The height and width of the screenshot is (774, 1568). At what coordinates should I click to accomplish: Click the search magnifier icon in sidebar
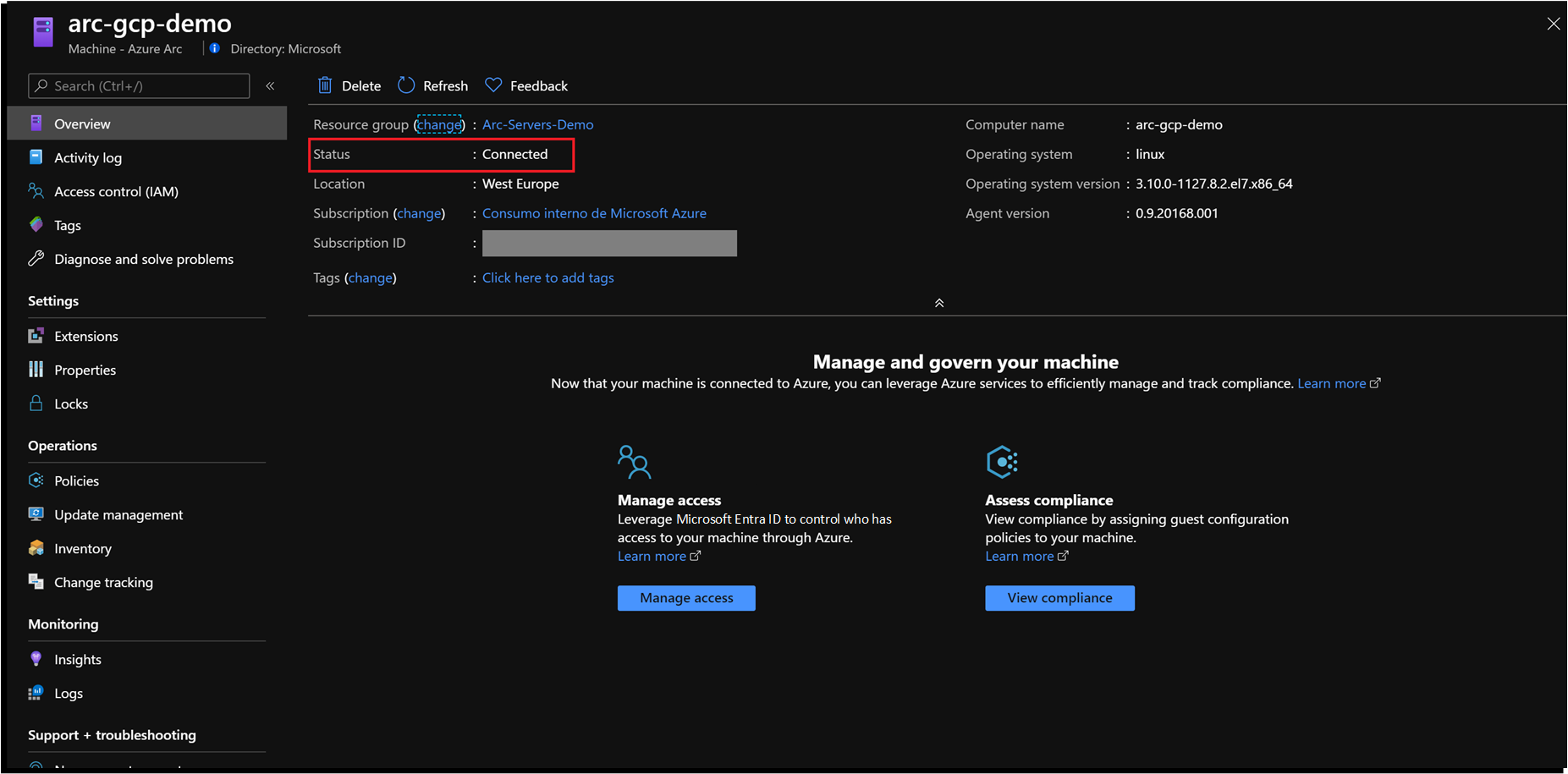41,85
